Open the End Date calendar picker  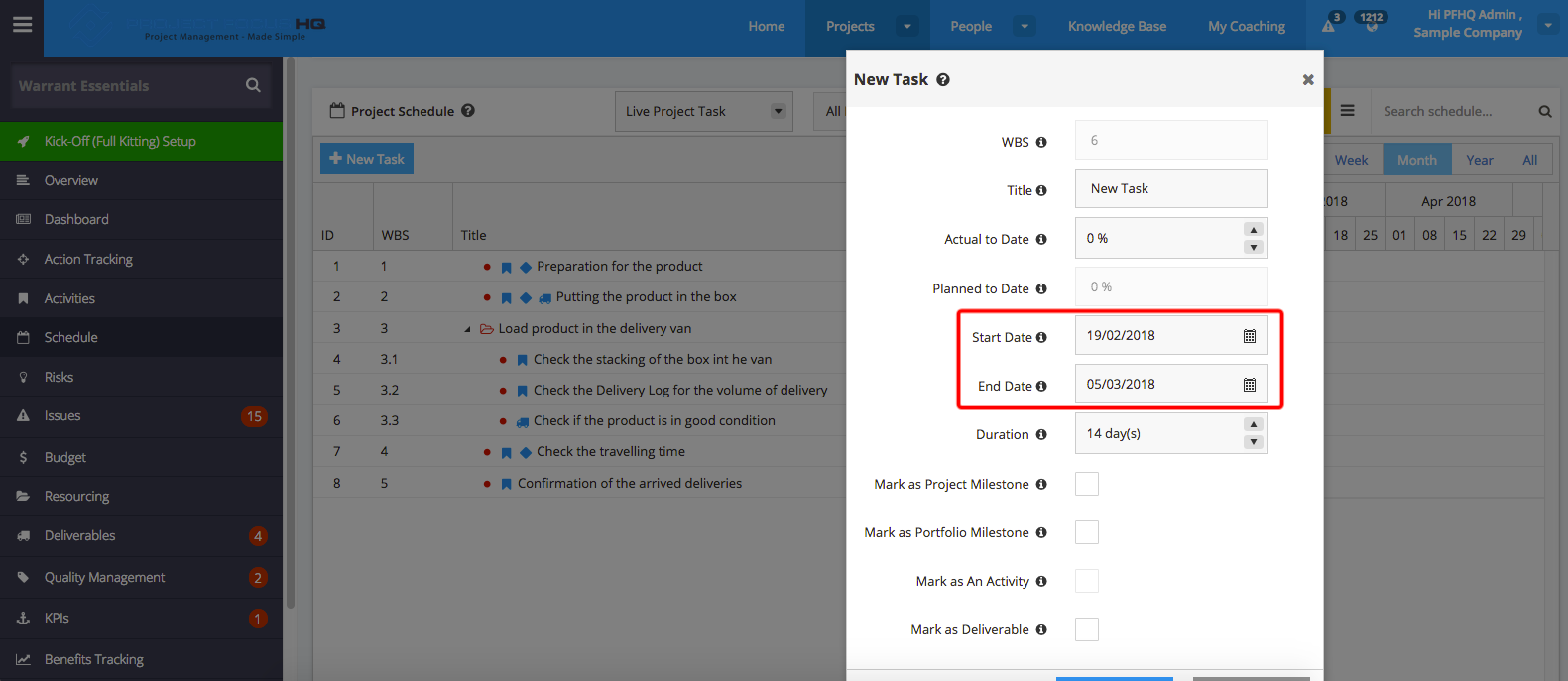tap(1250, 385)
